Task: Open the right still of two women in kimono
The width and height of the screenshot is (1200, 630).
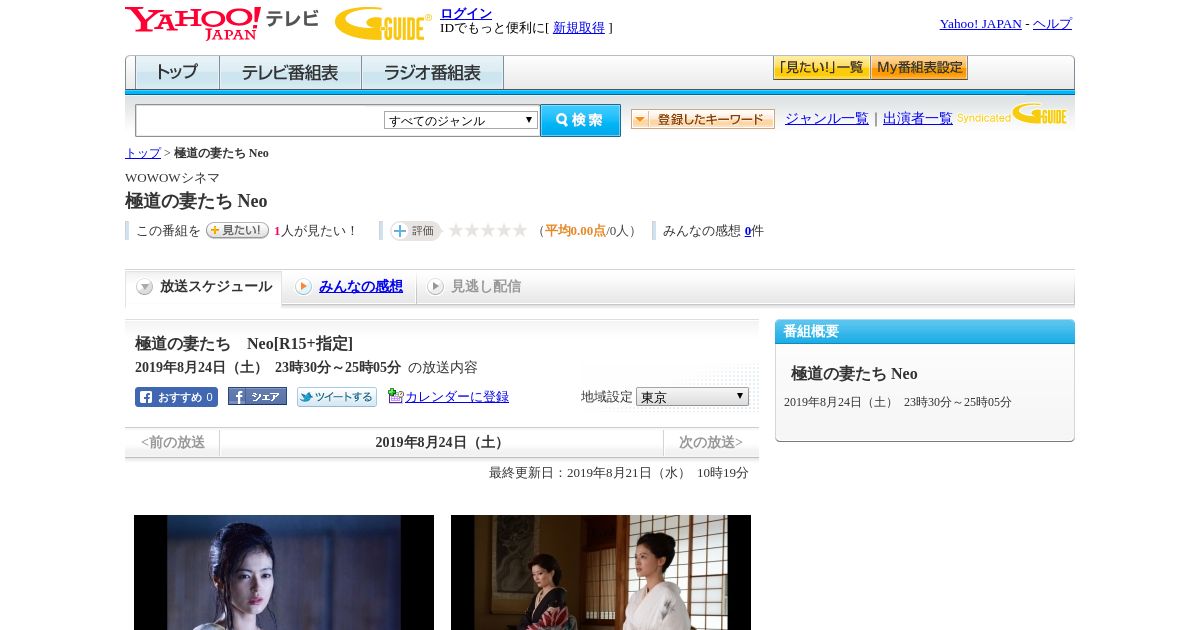Action: pyautogui.click(x=601, y=572)
